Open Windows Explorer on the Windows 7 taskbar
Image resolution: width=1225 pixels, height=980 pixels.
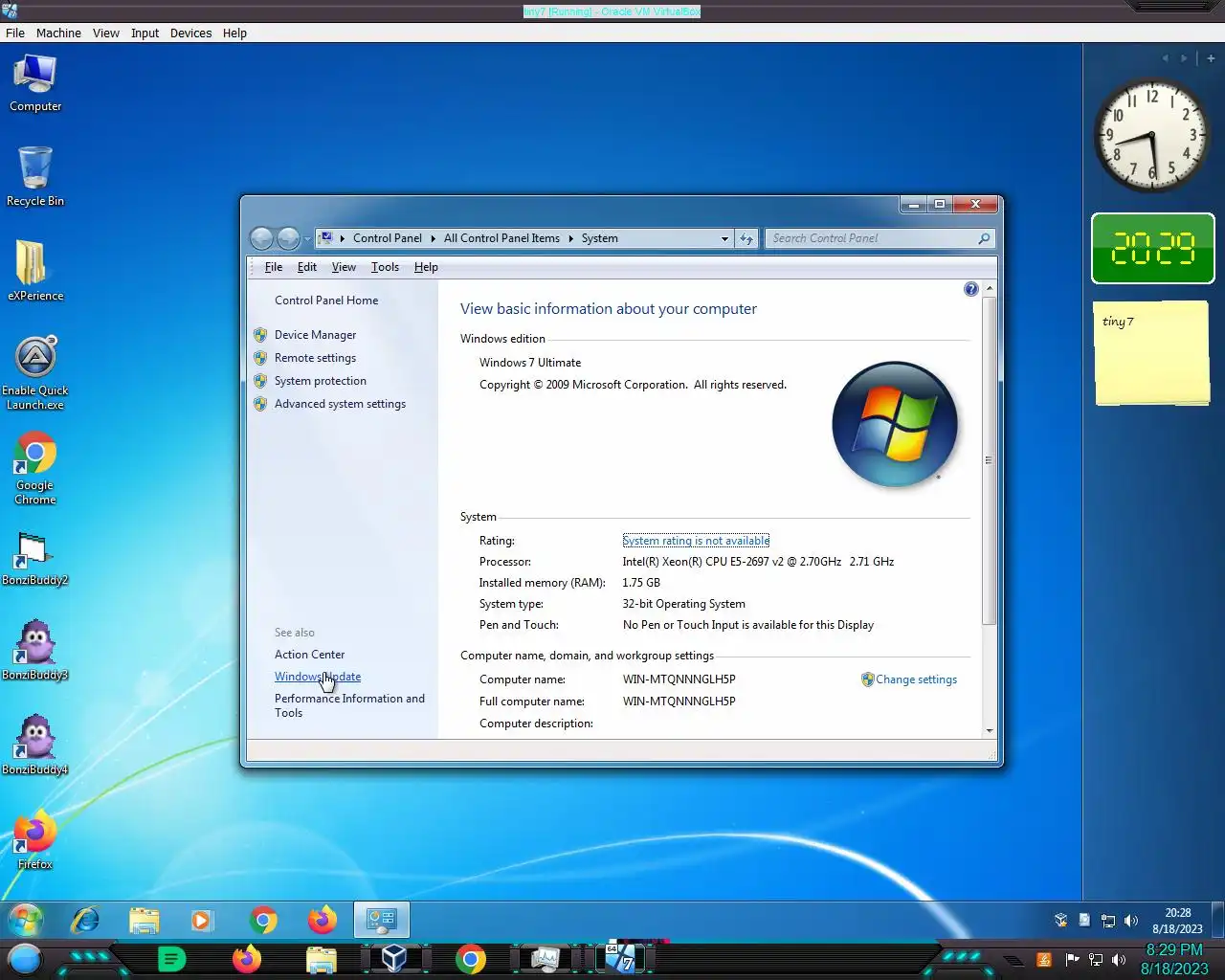click(145, 921)
